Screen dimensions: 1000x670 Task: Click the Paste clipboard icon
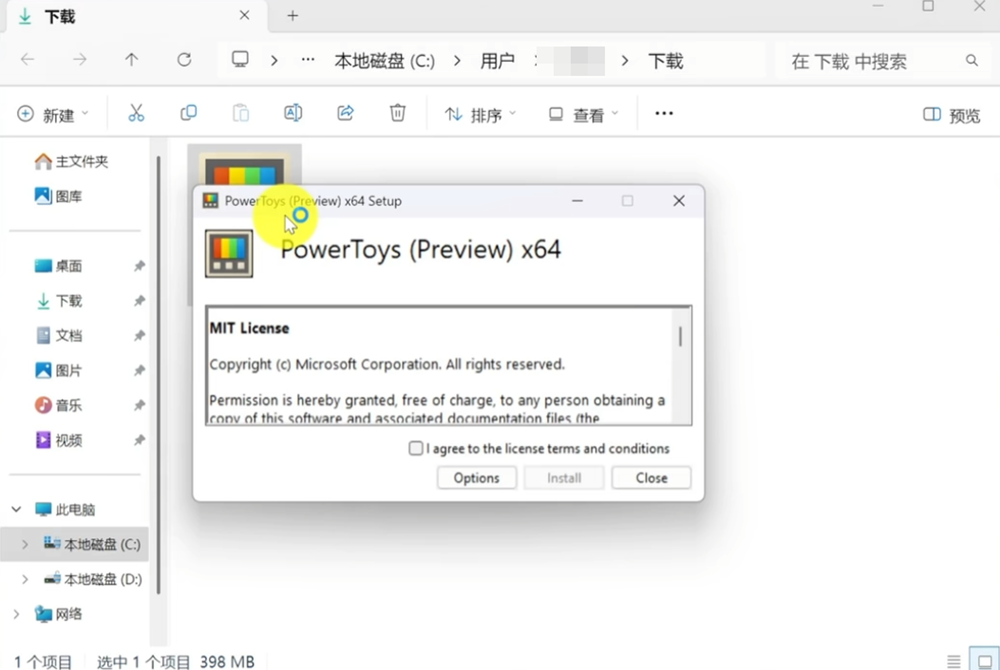(240, 113)
